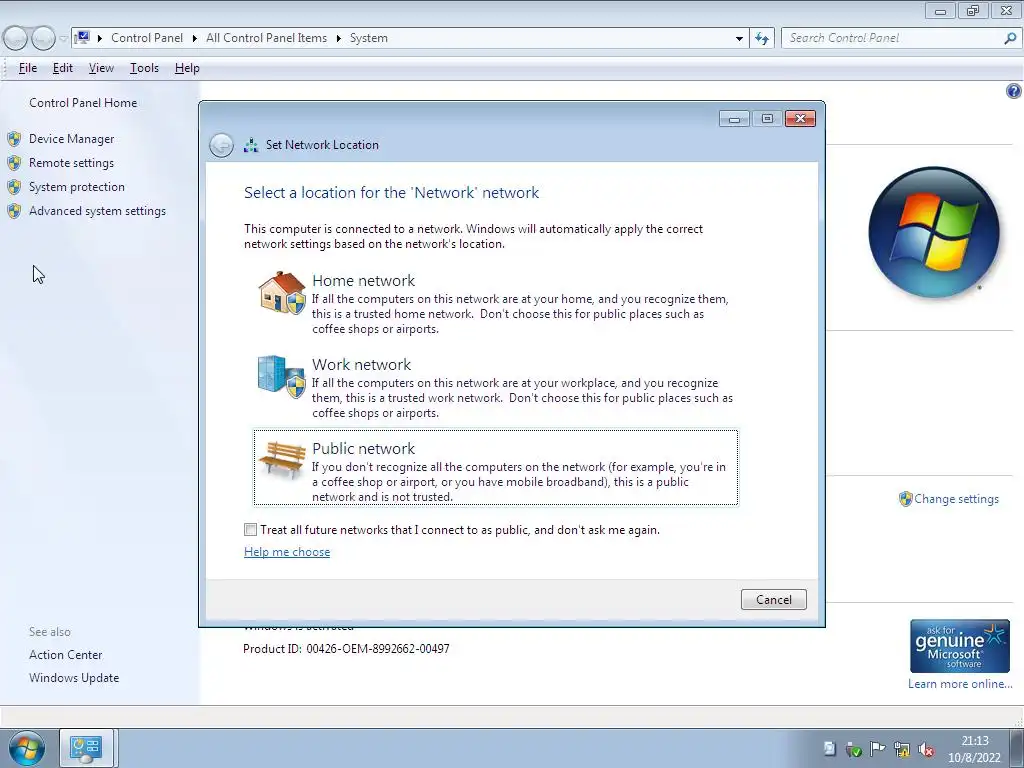Click Cancel in the network location dialog
Screen dimensions: 1024x768
click(x=773, y=600)
